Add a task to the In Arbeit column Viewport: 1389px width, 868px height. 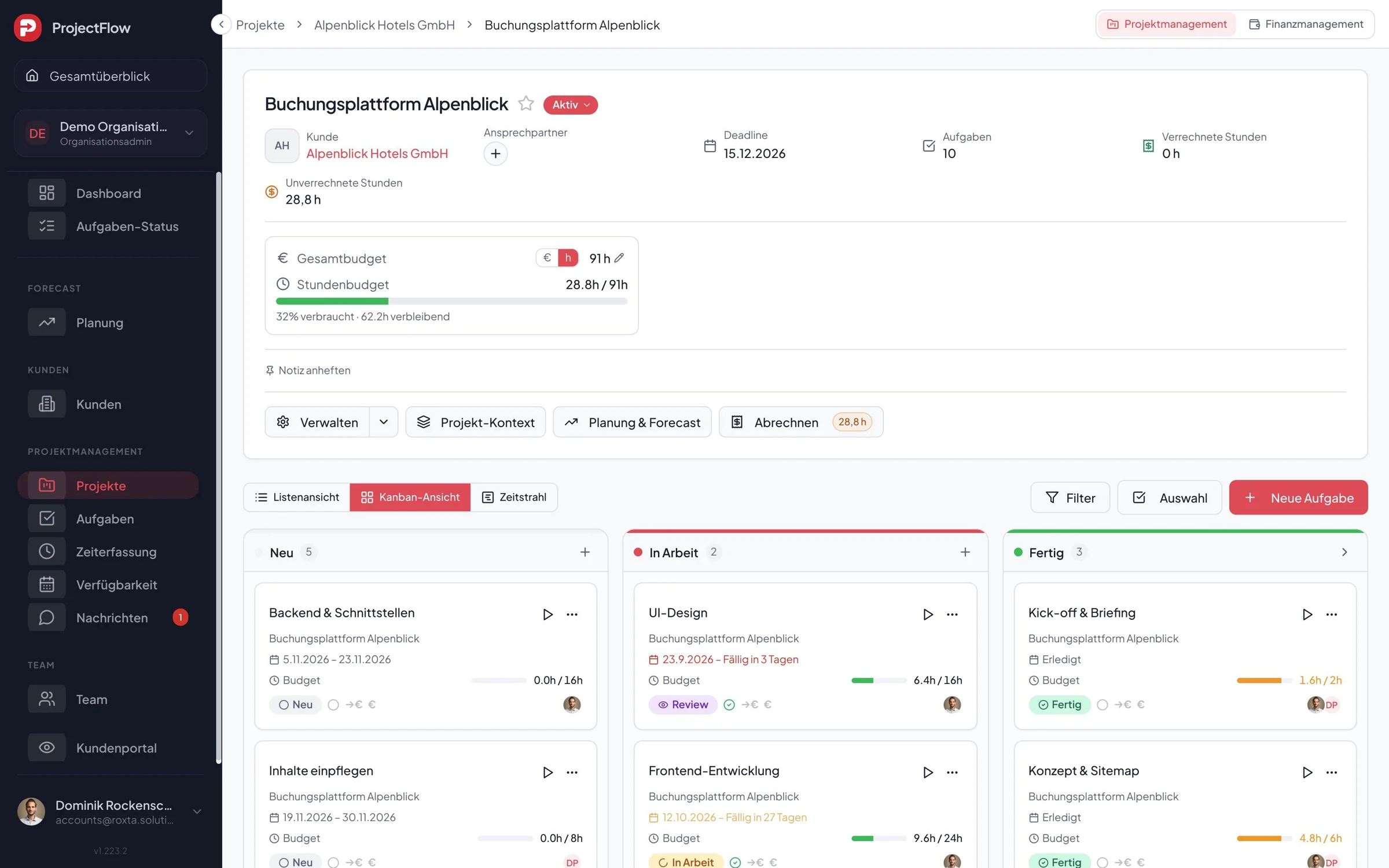[965, 552]
